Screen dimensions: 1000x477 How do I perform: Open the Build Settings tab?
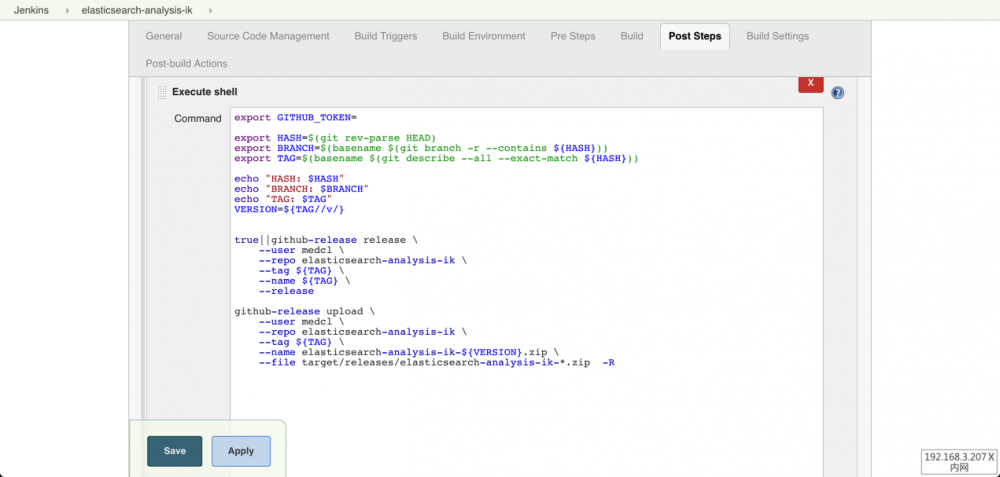(777, 36)
